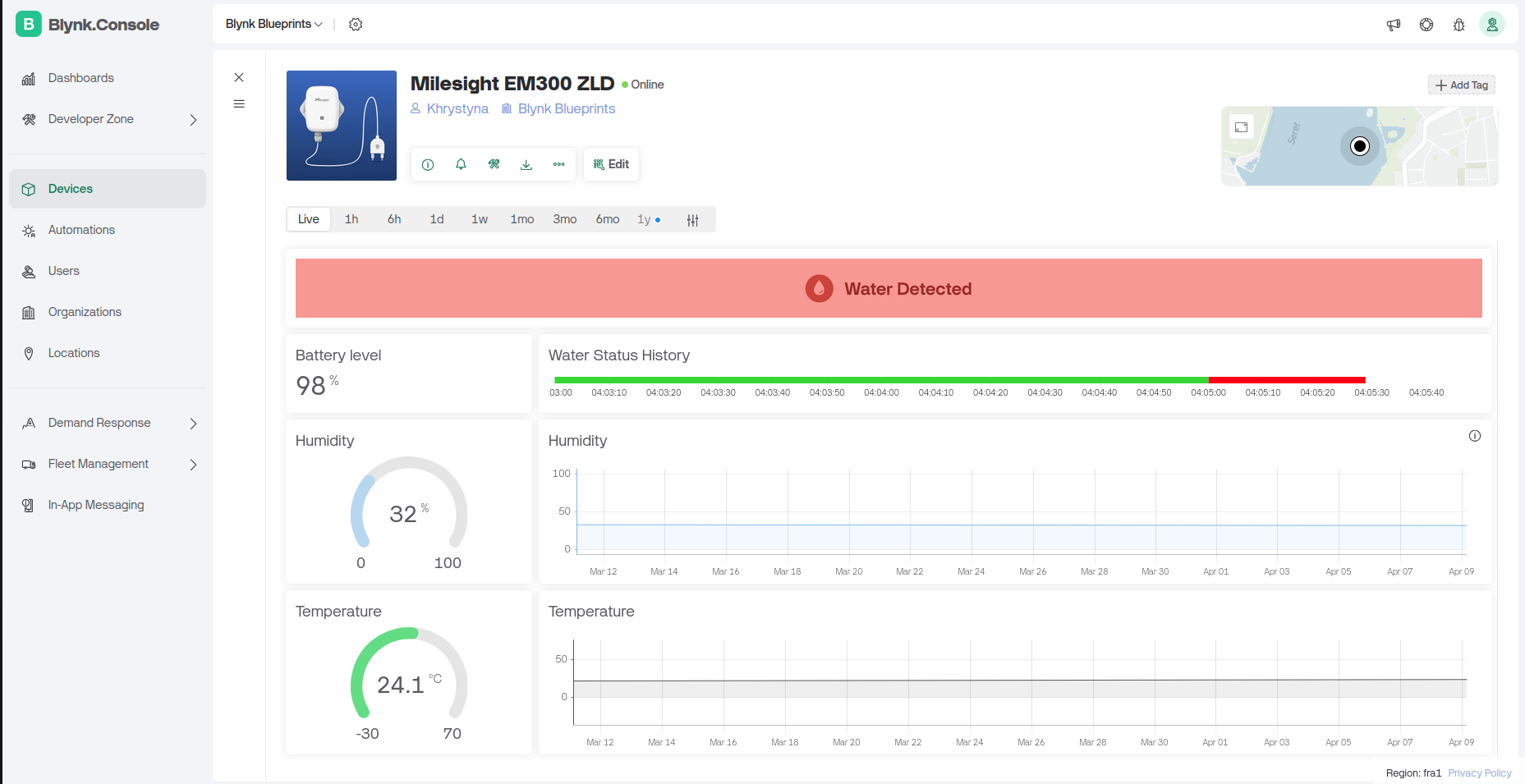Open device info icon
1525x784 pixels.
[428, 164]
